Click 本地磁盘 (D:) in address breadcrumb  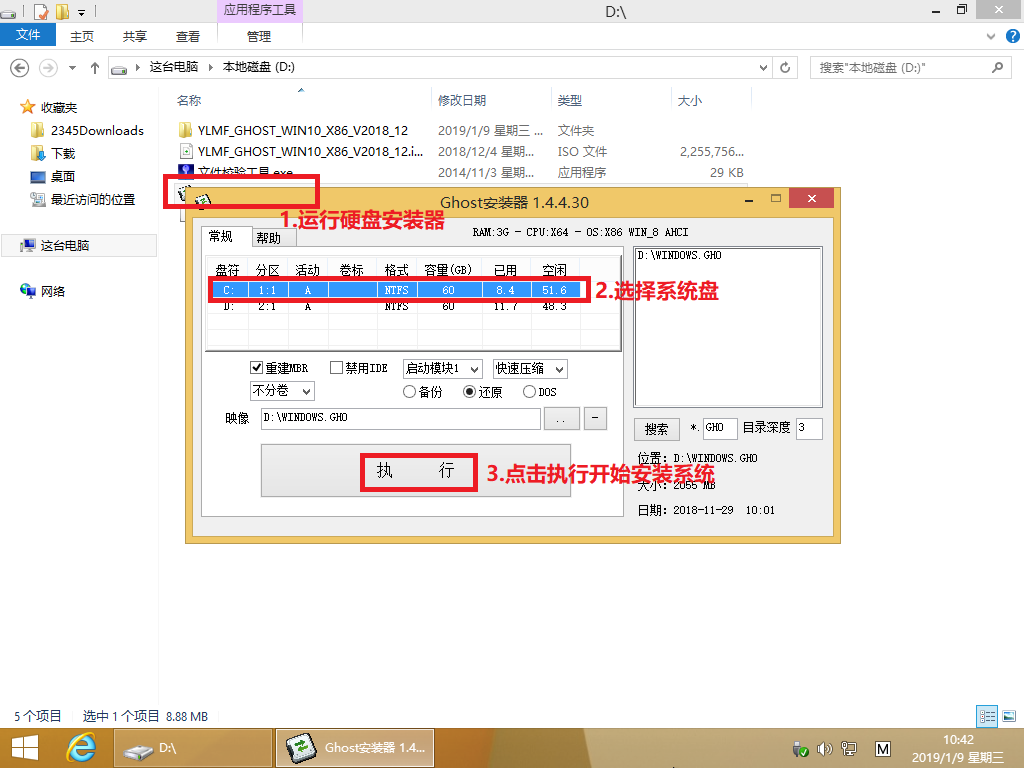[x=259, y=67]
